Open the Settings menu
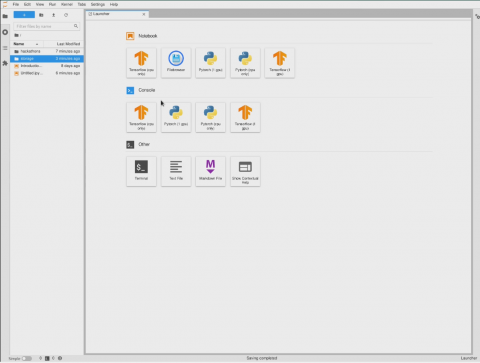The width and height of the screenshot is (480, 363). (x=98, y=4)
